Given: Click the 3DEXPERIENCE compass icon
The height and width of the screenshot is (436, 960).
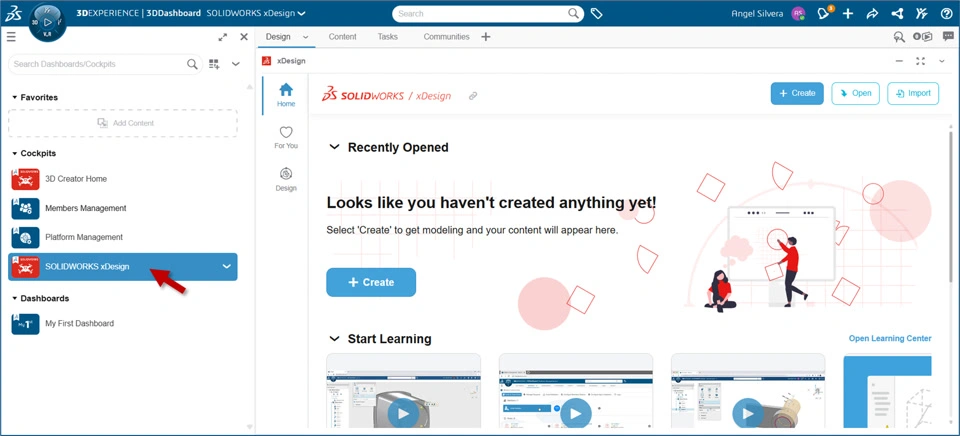Looking at the screenshot, I should click(47, 22).
